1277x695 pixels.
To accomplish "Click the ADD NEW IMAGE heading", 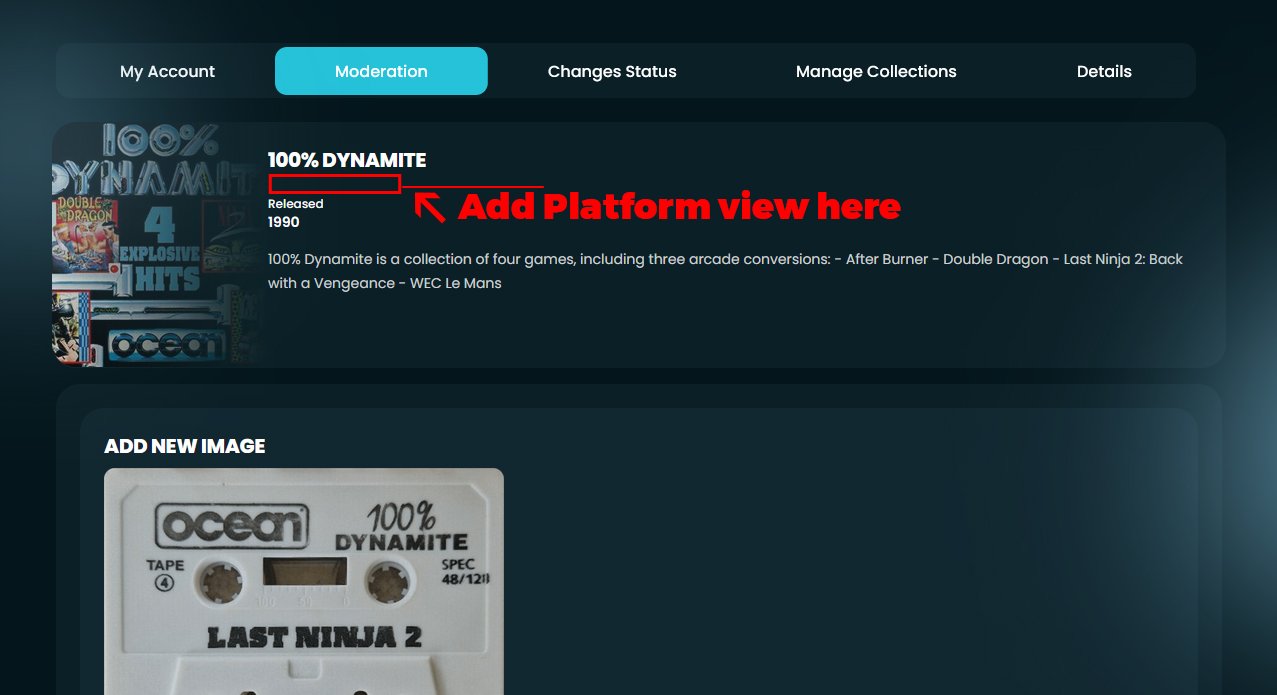I will click(185, 446).
